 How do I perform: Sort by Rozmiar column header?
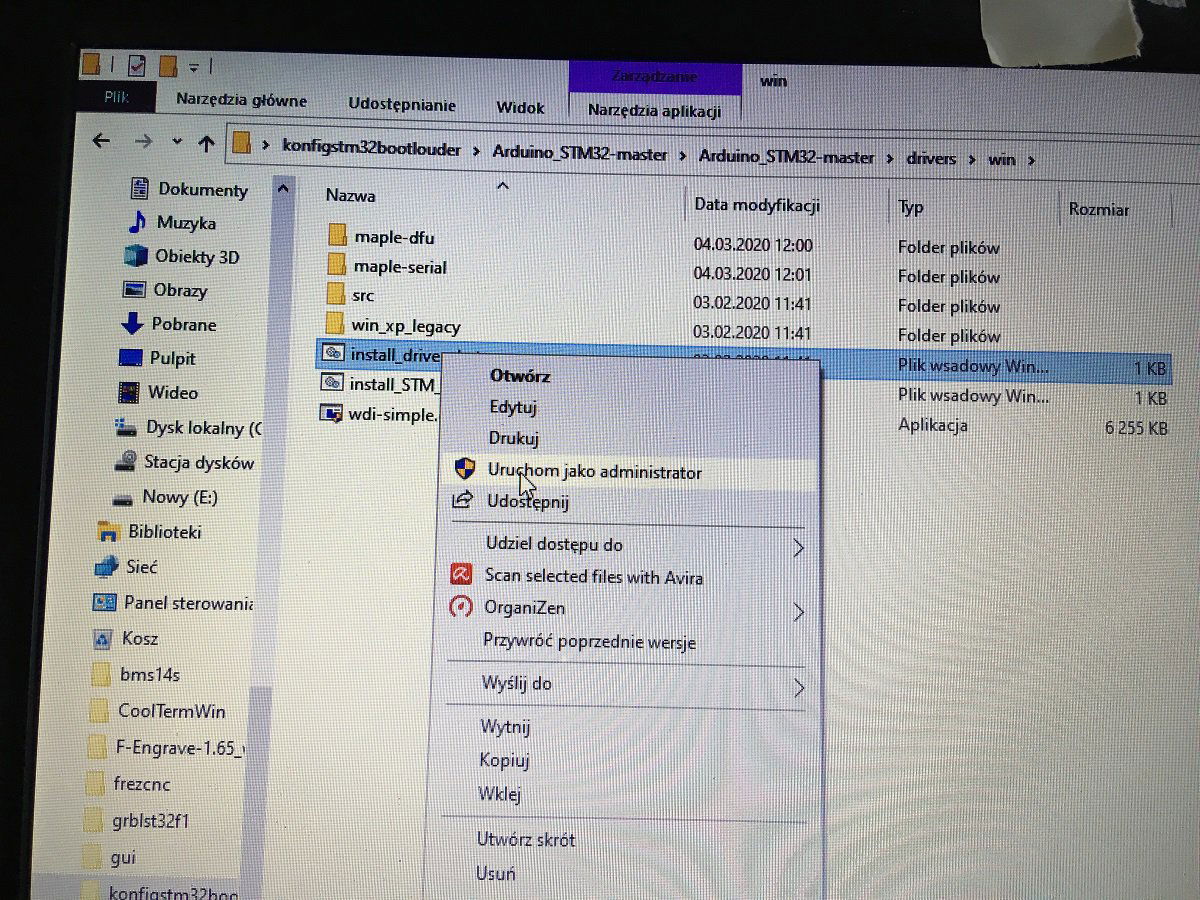point(1098,209)
